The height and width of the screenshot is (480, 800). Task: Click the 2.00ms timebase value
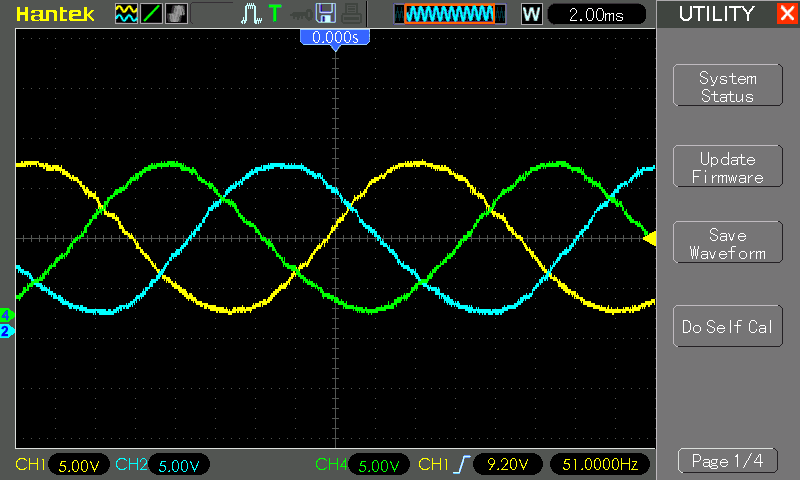click(596, 14)
